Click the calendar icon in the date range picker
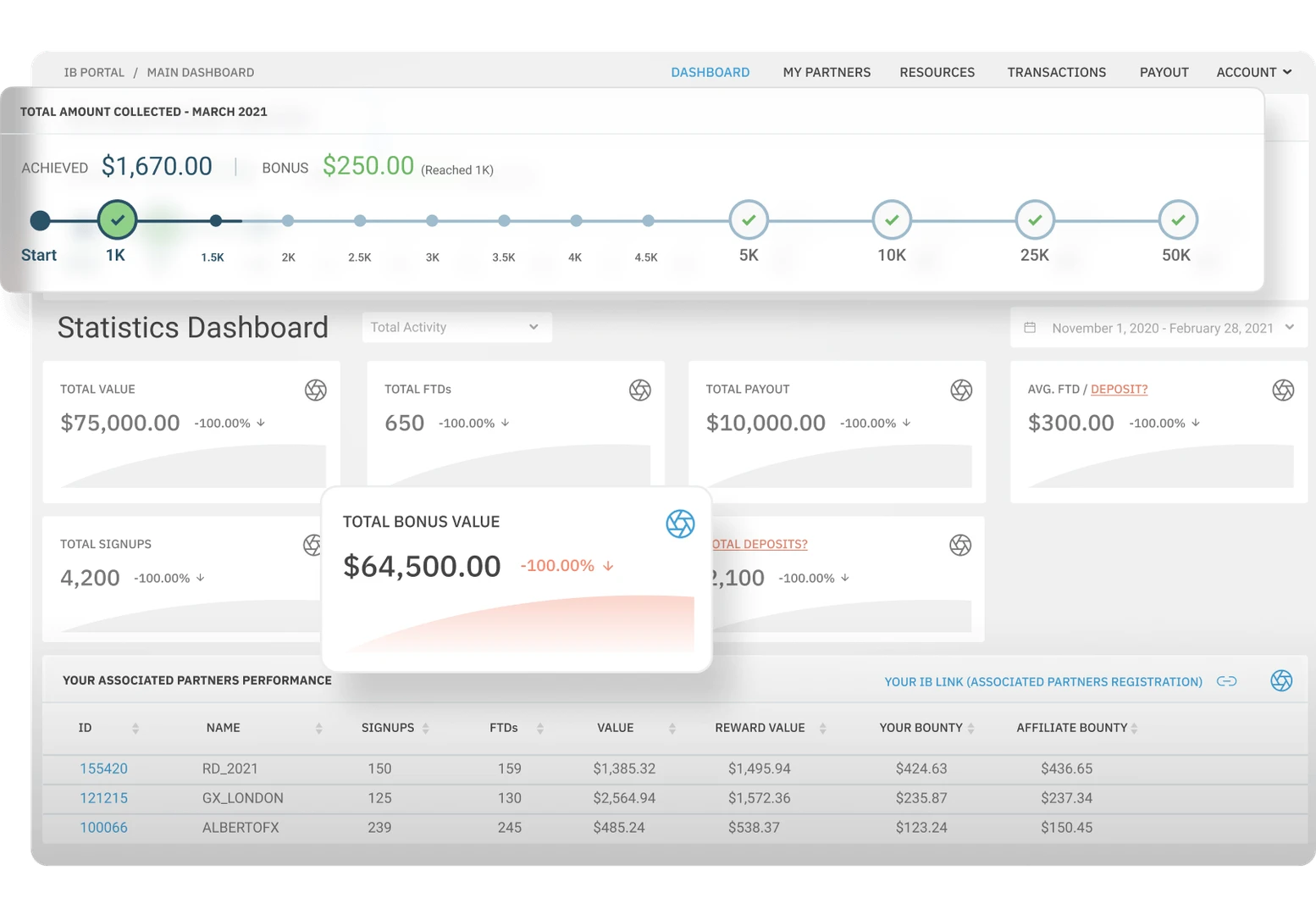 click(1031, 327)
